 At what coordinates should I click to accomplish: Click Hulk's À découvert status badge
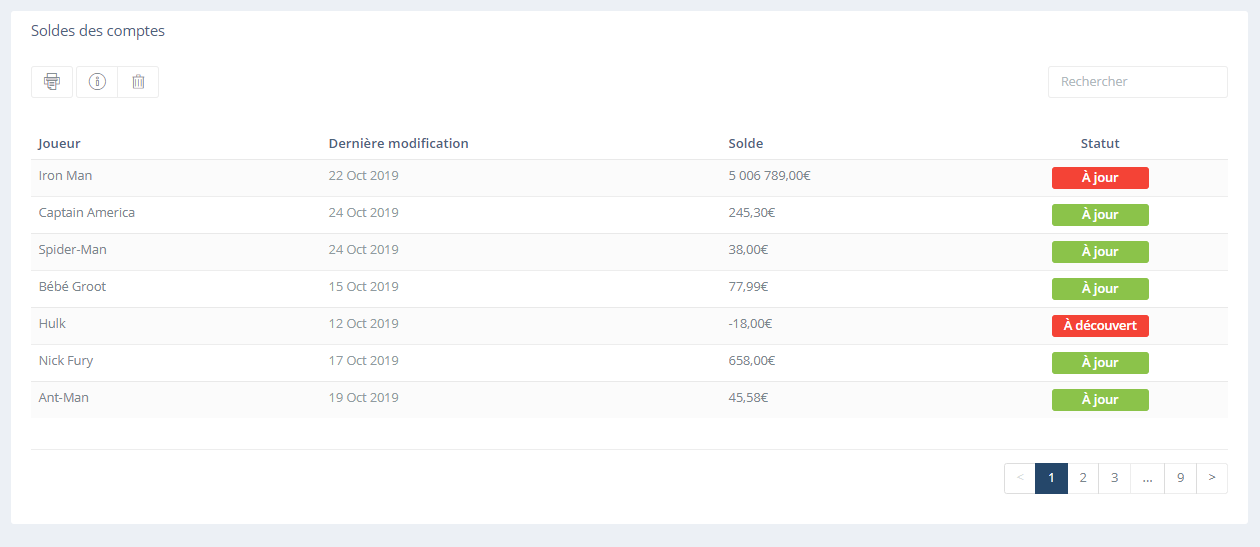(1100, 326)
